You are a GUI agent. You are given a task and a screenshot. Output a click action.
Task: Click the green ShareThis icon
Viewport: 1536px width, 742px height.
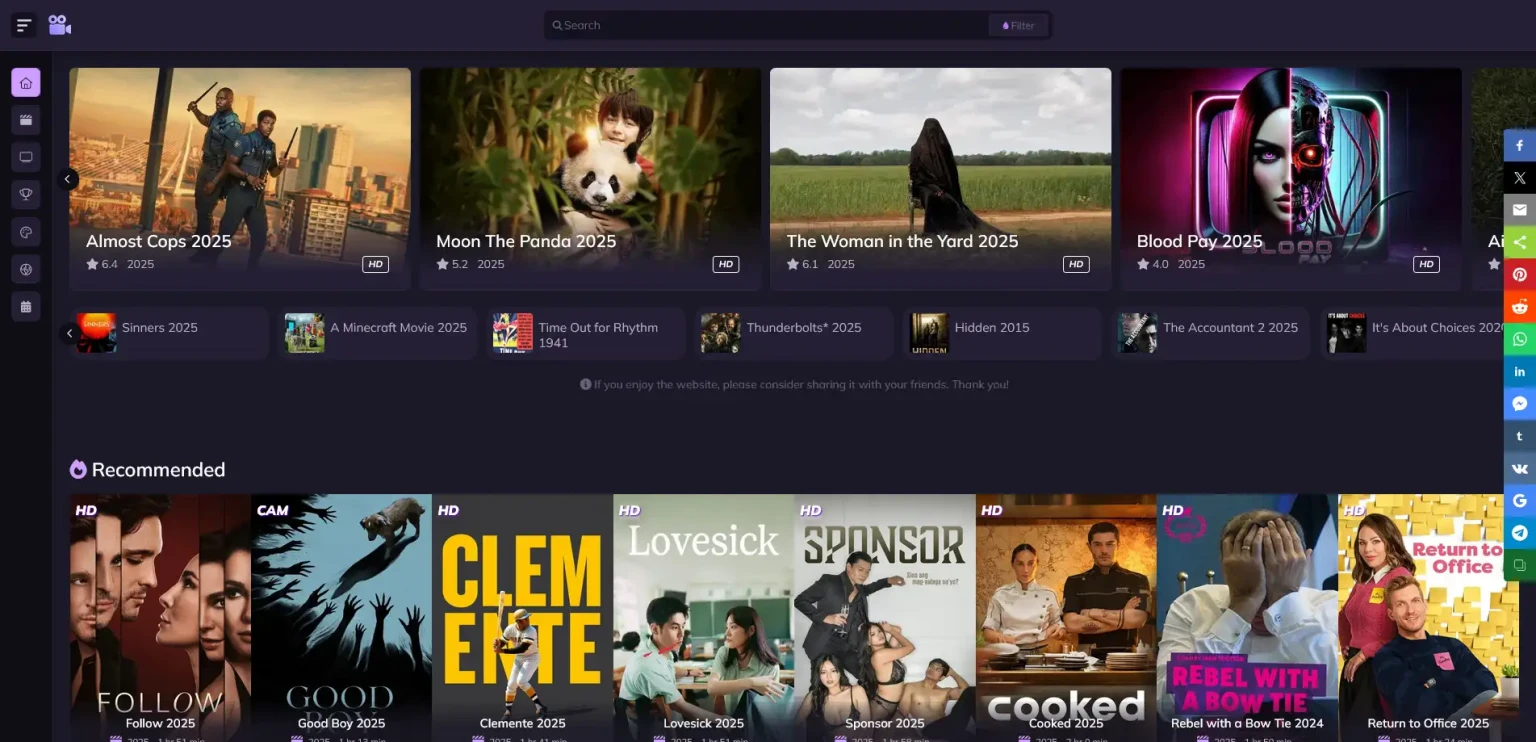tap(1520, 242)
